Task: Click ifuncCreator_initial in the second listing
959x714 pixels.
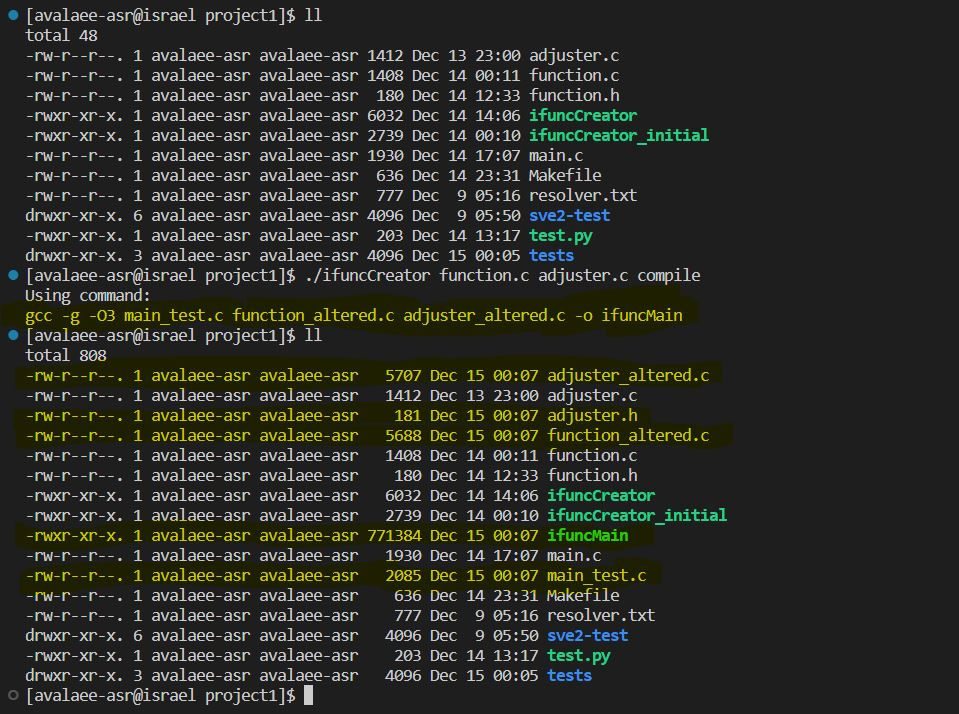Action: coord(637,515)
